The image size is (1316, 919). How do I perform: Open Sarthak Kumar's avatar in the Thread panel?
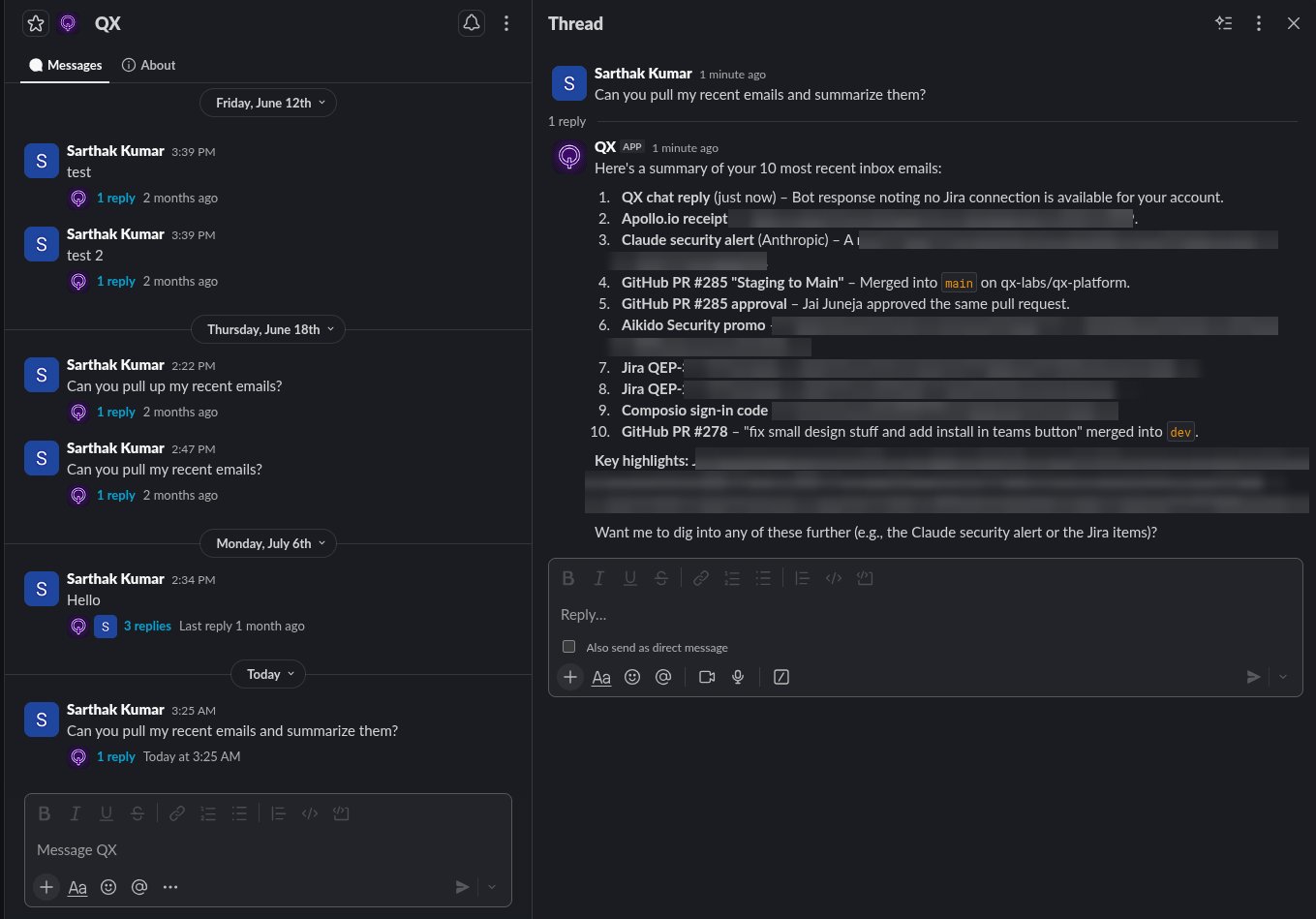[x=568, y=83]
